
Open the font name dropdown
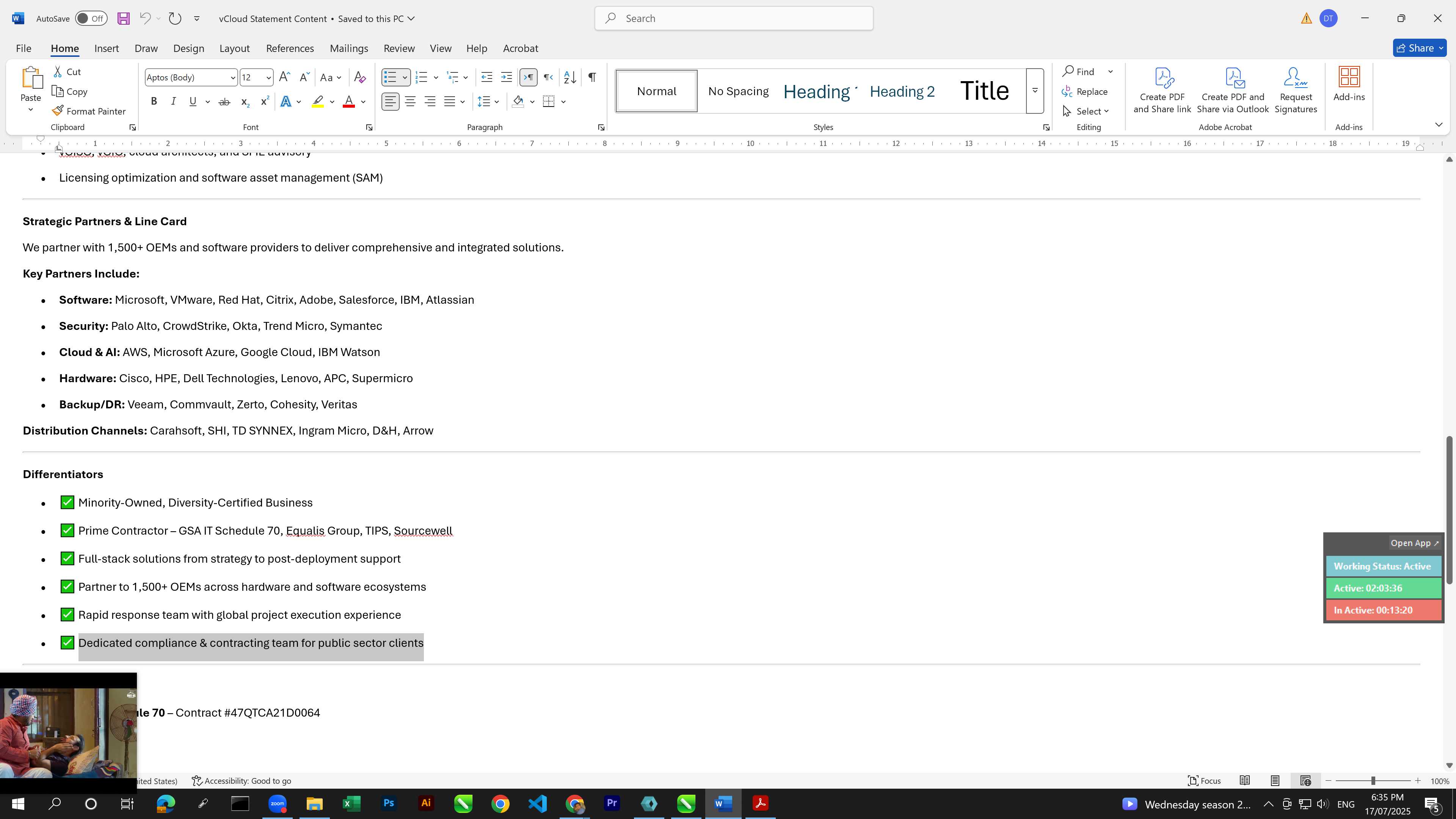[x=232, y=77]
